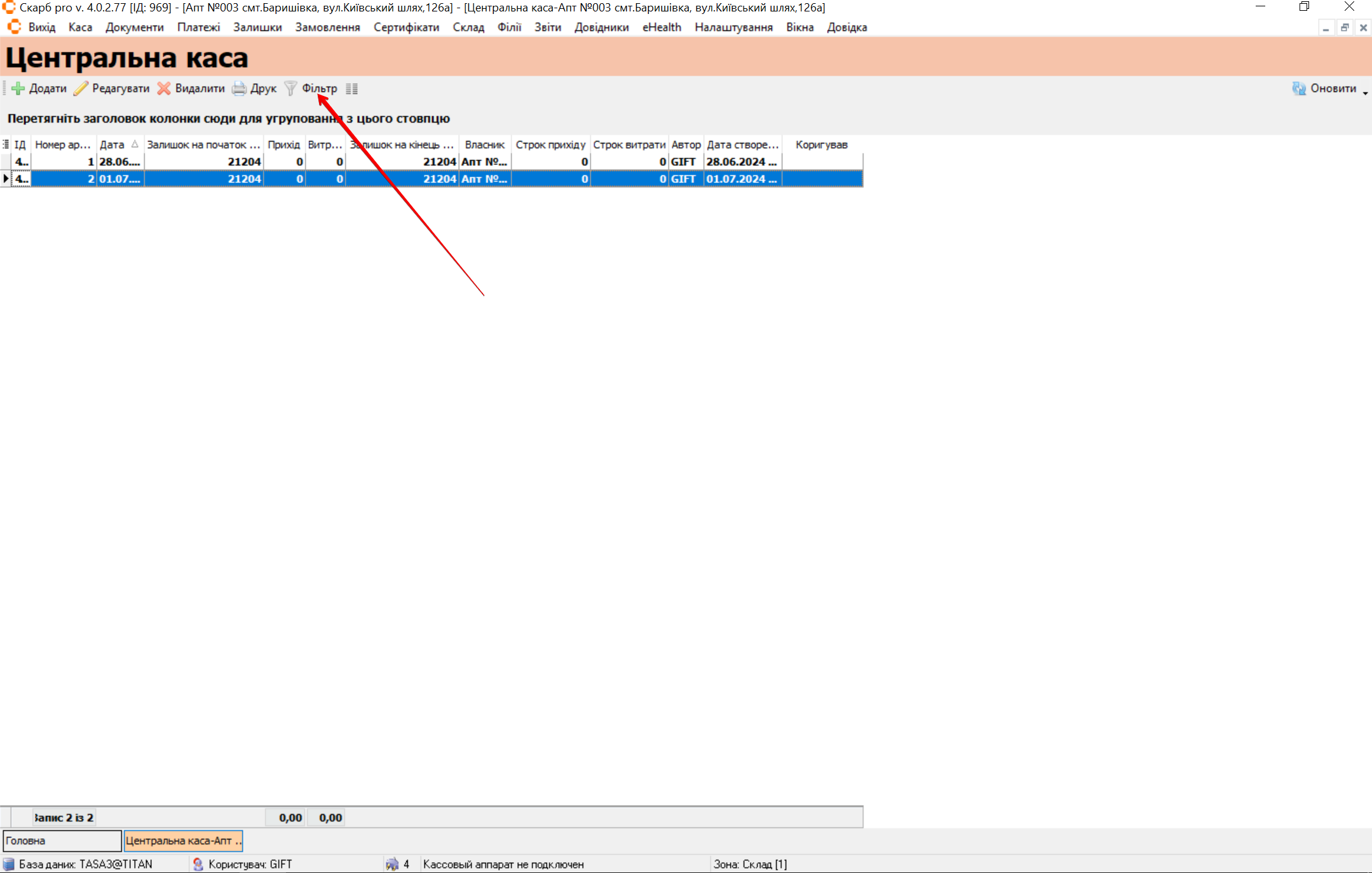Viewport: 1372px width, 873px height.
Task: Select the Центральна каса-Апт window tab
Action: coord(183,841)
